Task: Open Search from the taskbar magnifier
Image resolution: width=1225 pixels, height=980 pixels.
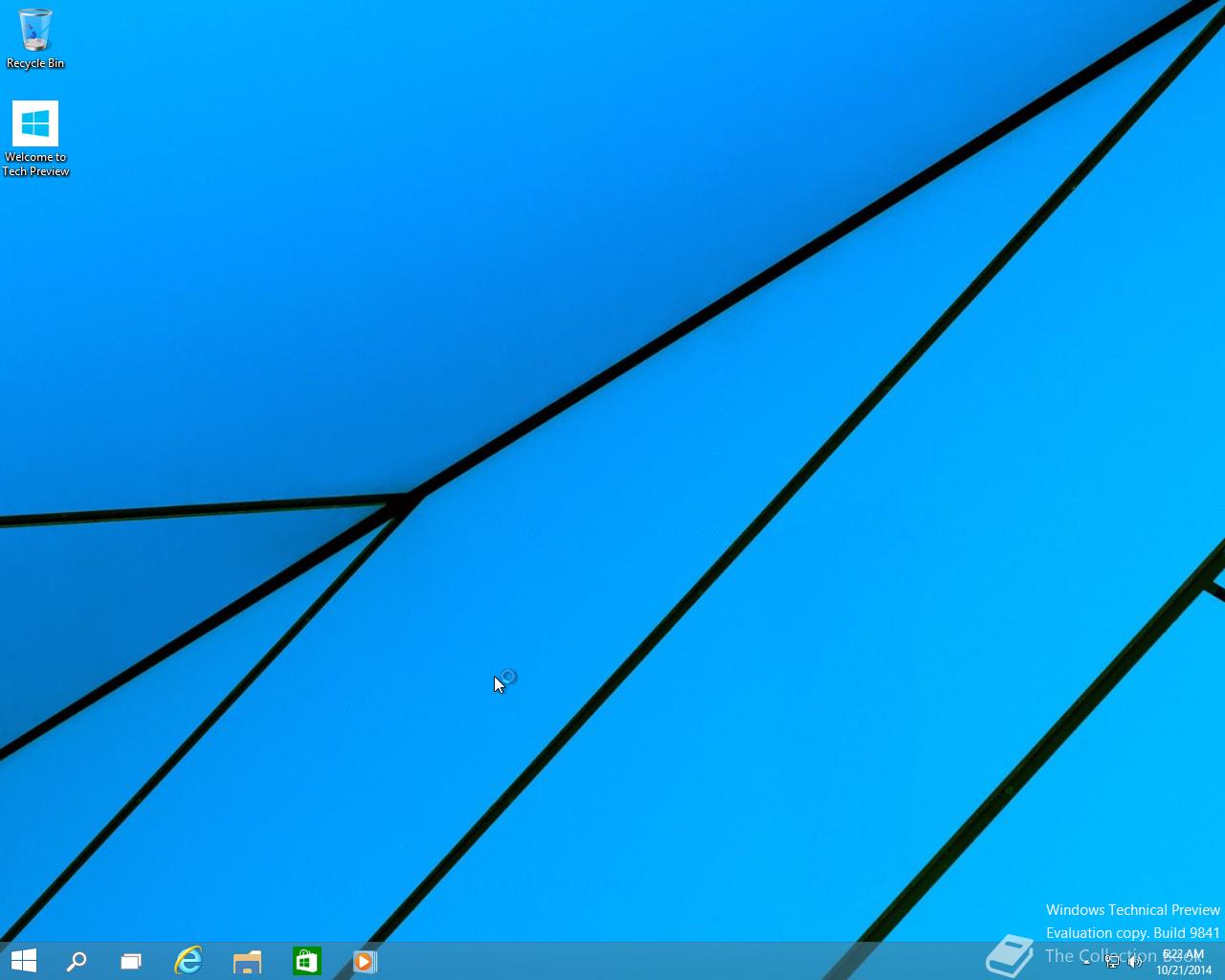Action: click(77, 961)
